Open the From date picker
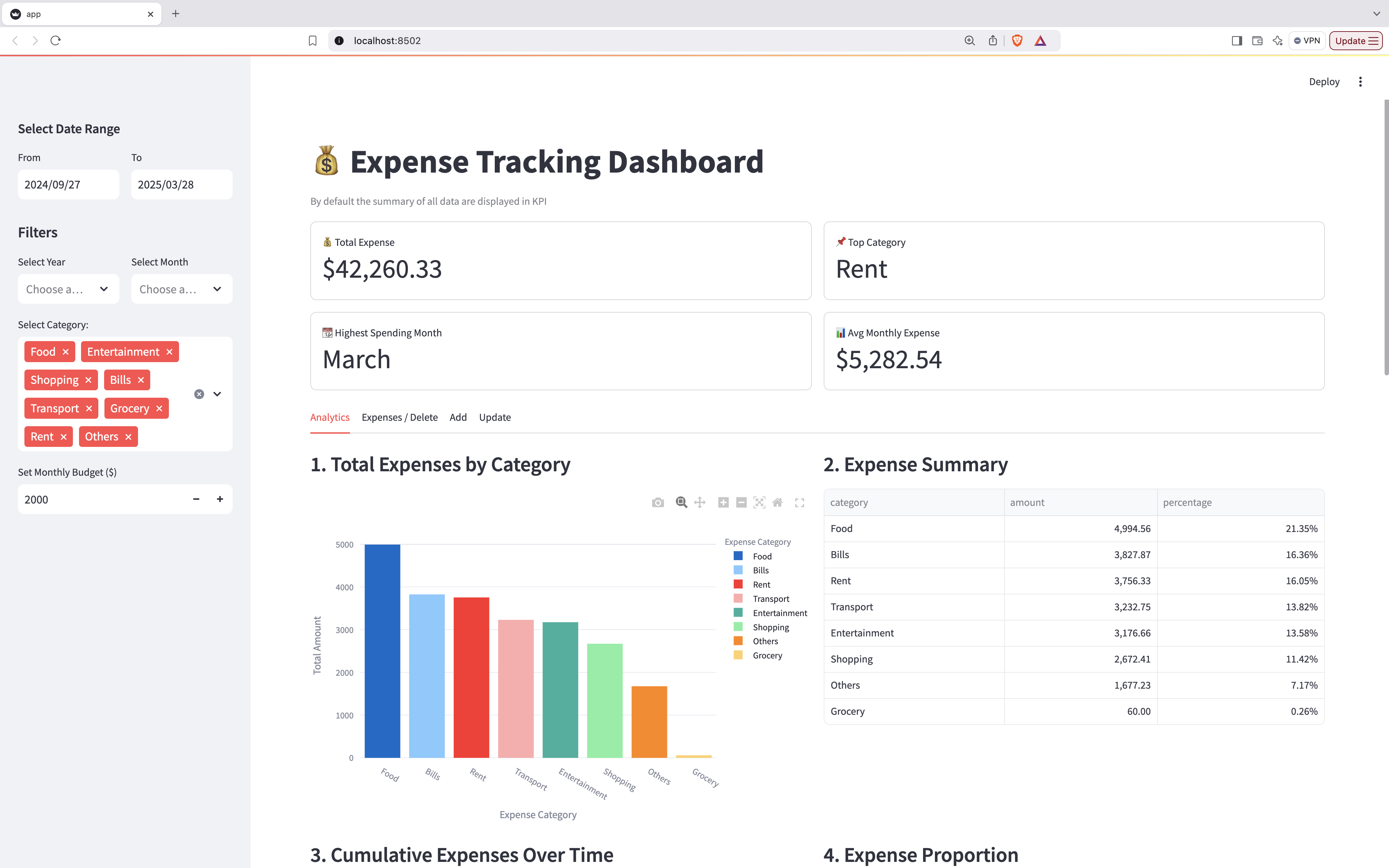The height and width of the screenshot is (868, 1389). (68, 184)
